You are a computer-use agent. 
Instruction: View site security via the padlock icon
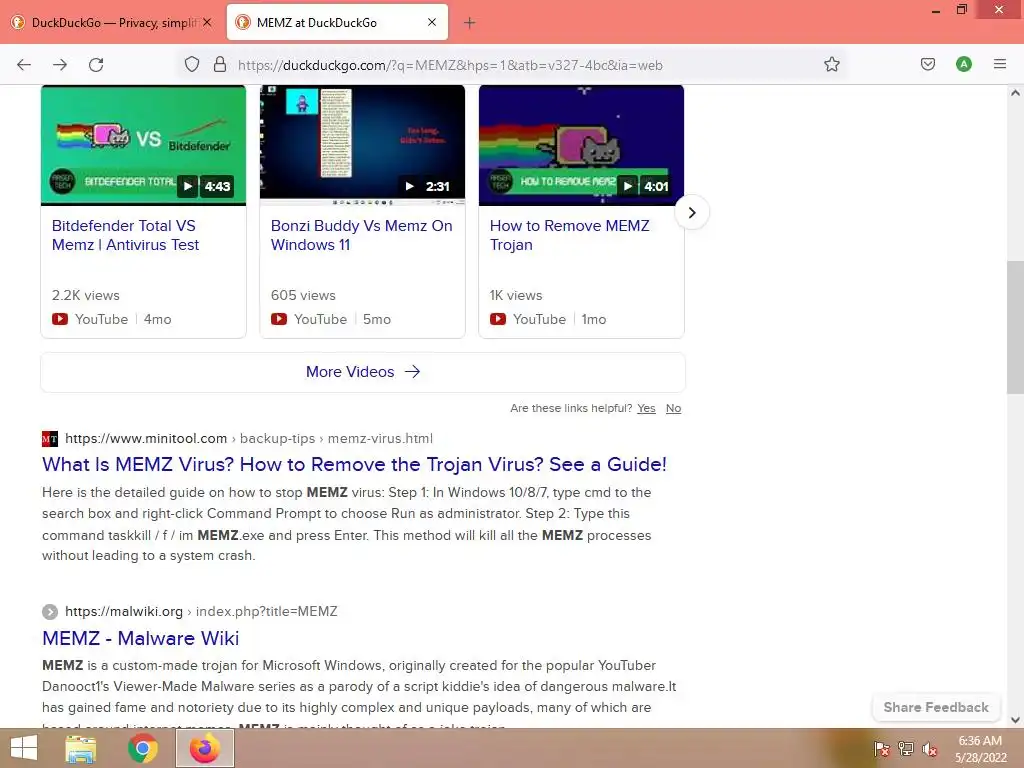pos(220,64)
